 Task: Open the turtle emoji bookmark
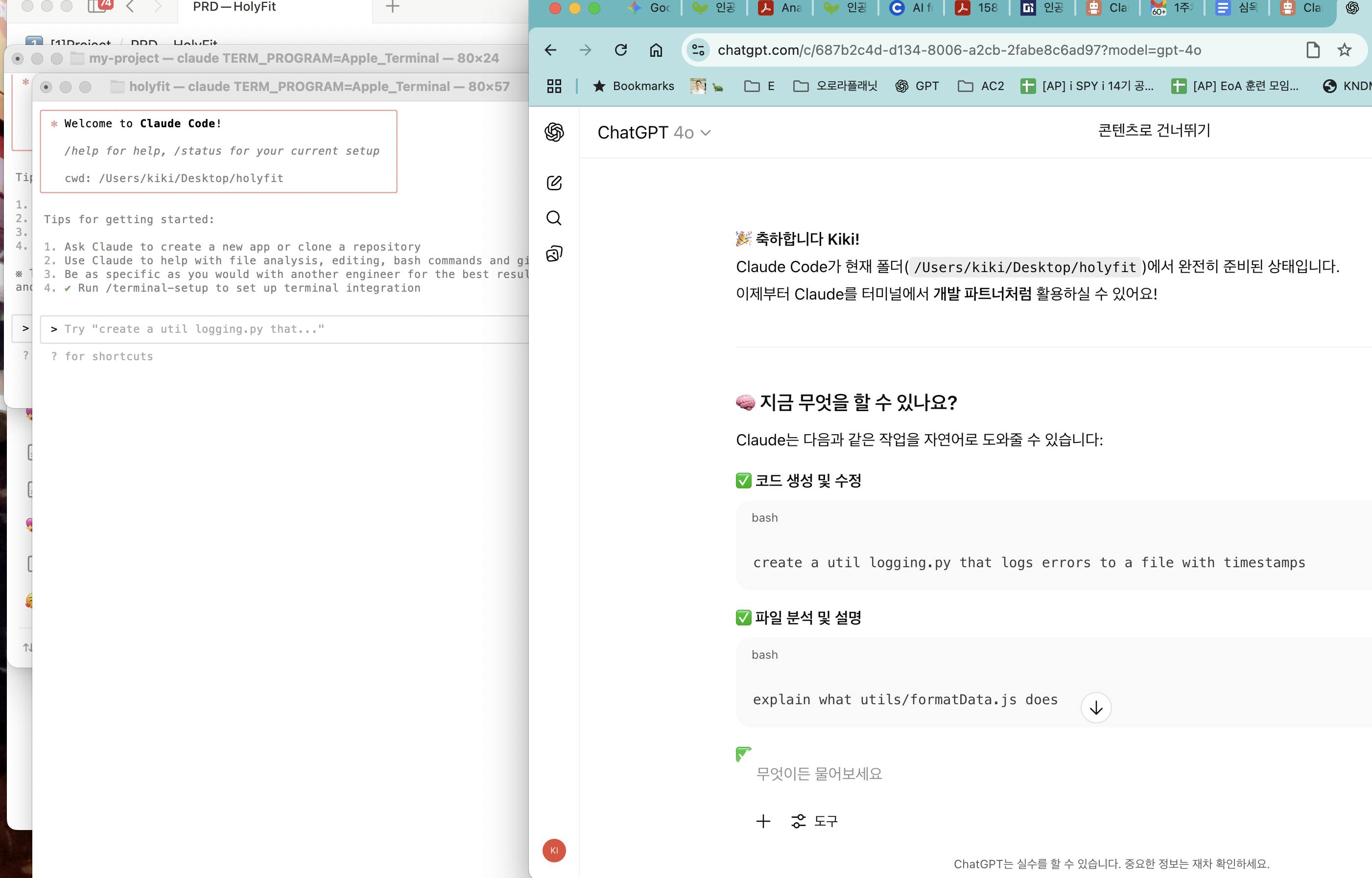[x=718, y=87]
